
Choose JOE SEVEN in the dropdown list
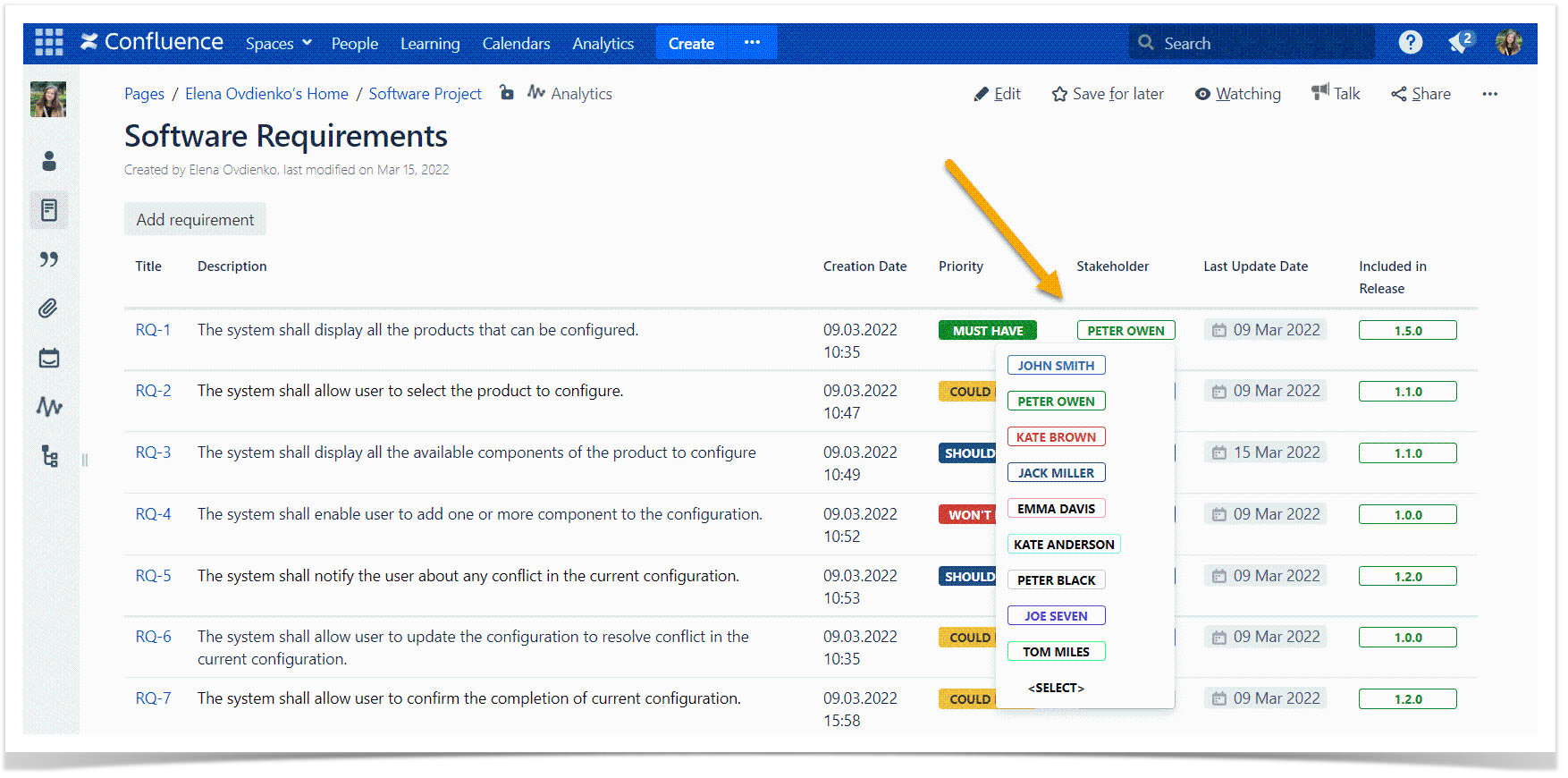click(1056, 615)
